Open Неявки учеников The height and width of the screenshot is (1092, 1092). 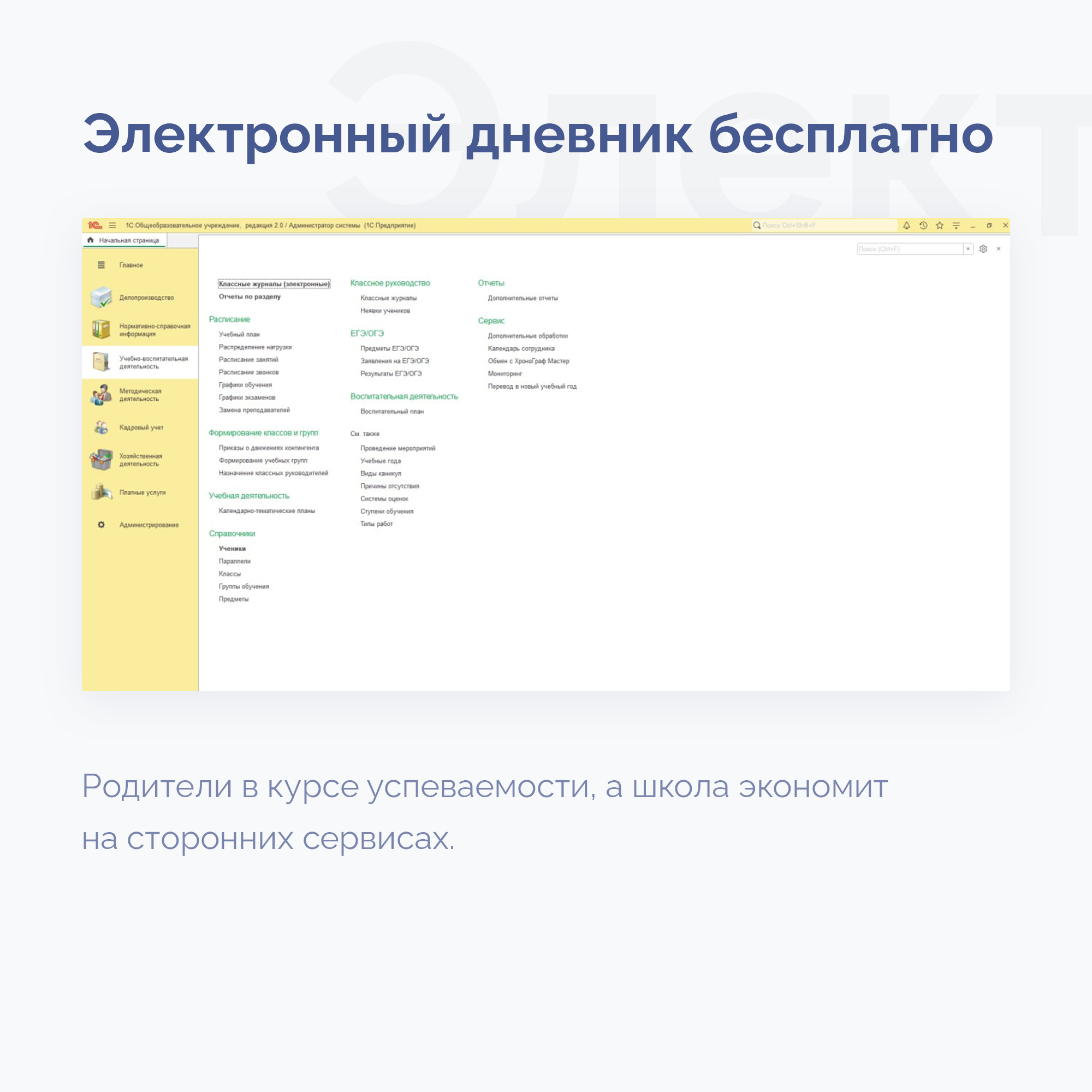tap(385, 310)
